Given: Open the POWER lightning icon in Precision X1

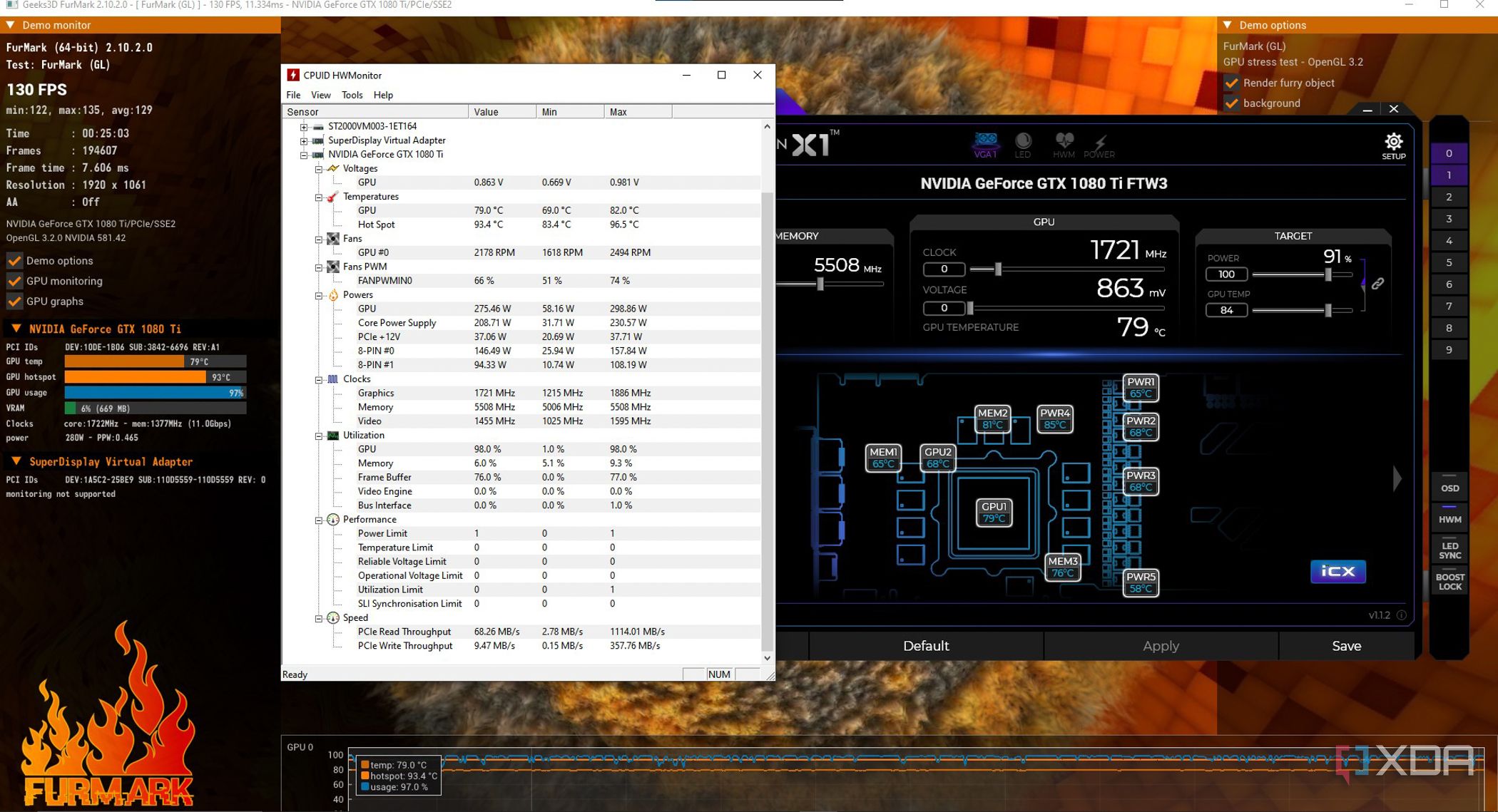Looking at the screenshot, I should [x=1099, y=146].
